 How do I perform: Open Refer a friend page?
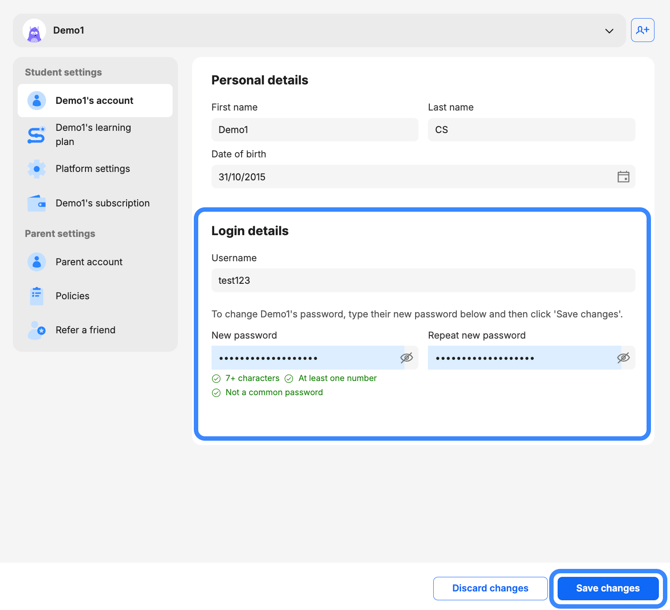point(95,330)
